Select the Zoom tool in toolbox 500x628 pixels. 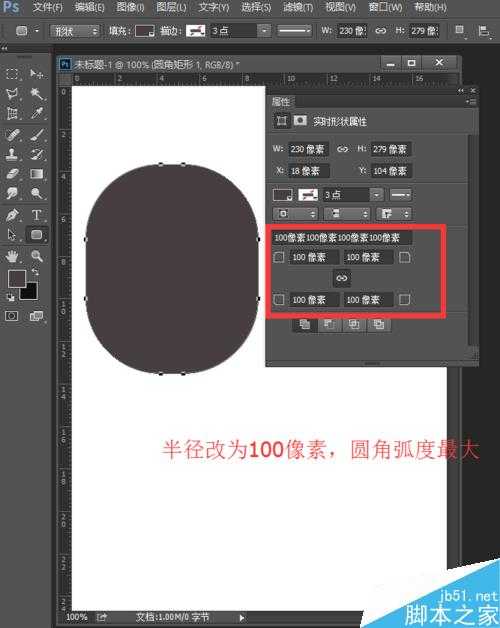tap(37, 256)
